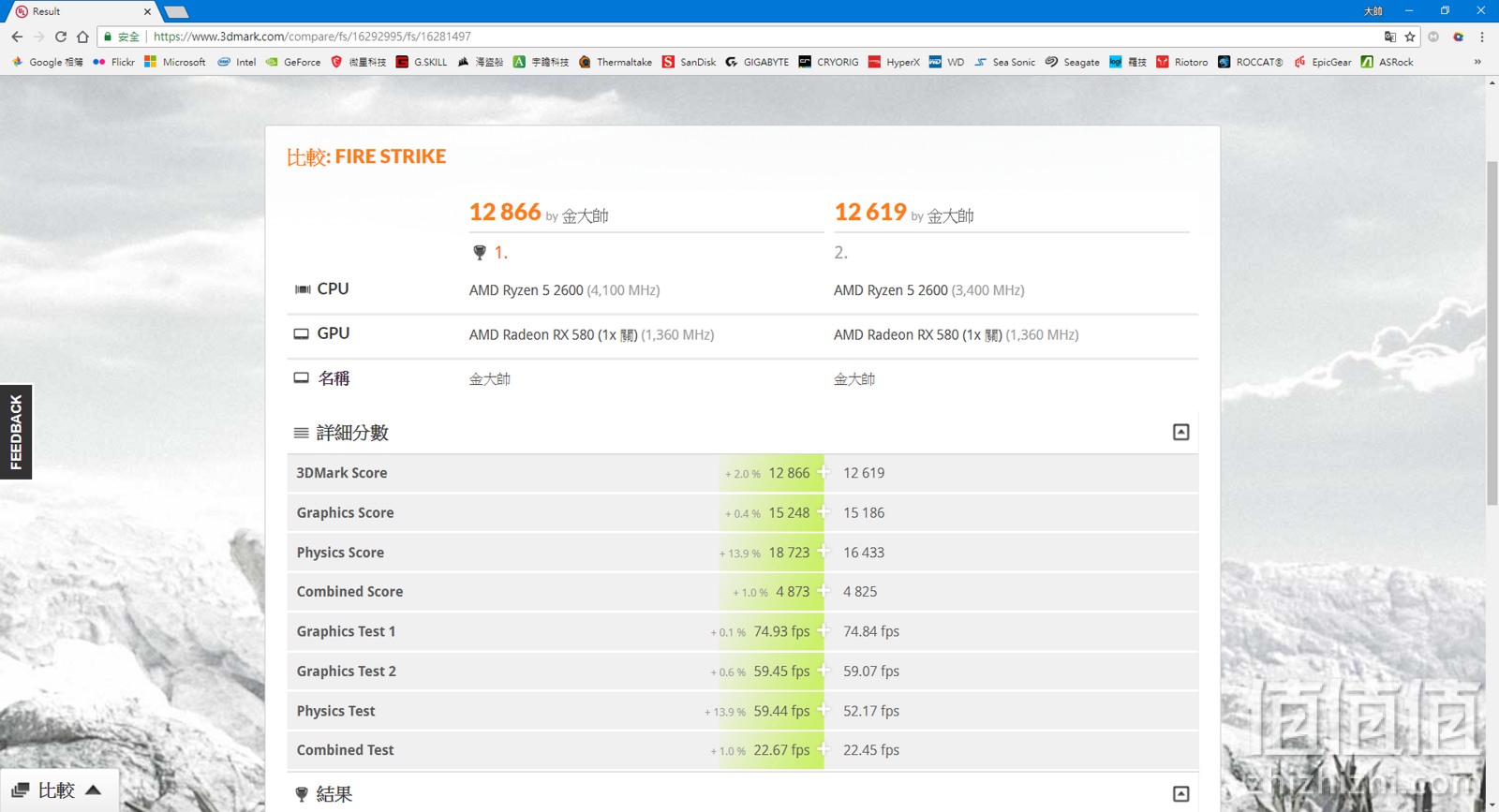Viewport: 1499px width, 812px height.
Task: Open the SanDisk bookmark
Action: click(689, 62)
